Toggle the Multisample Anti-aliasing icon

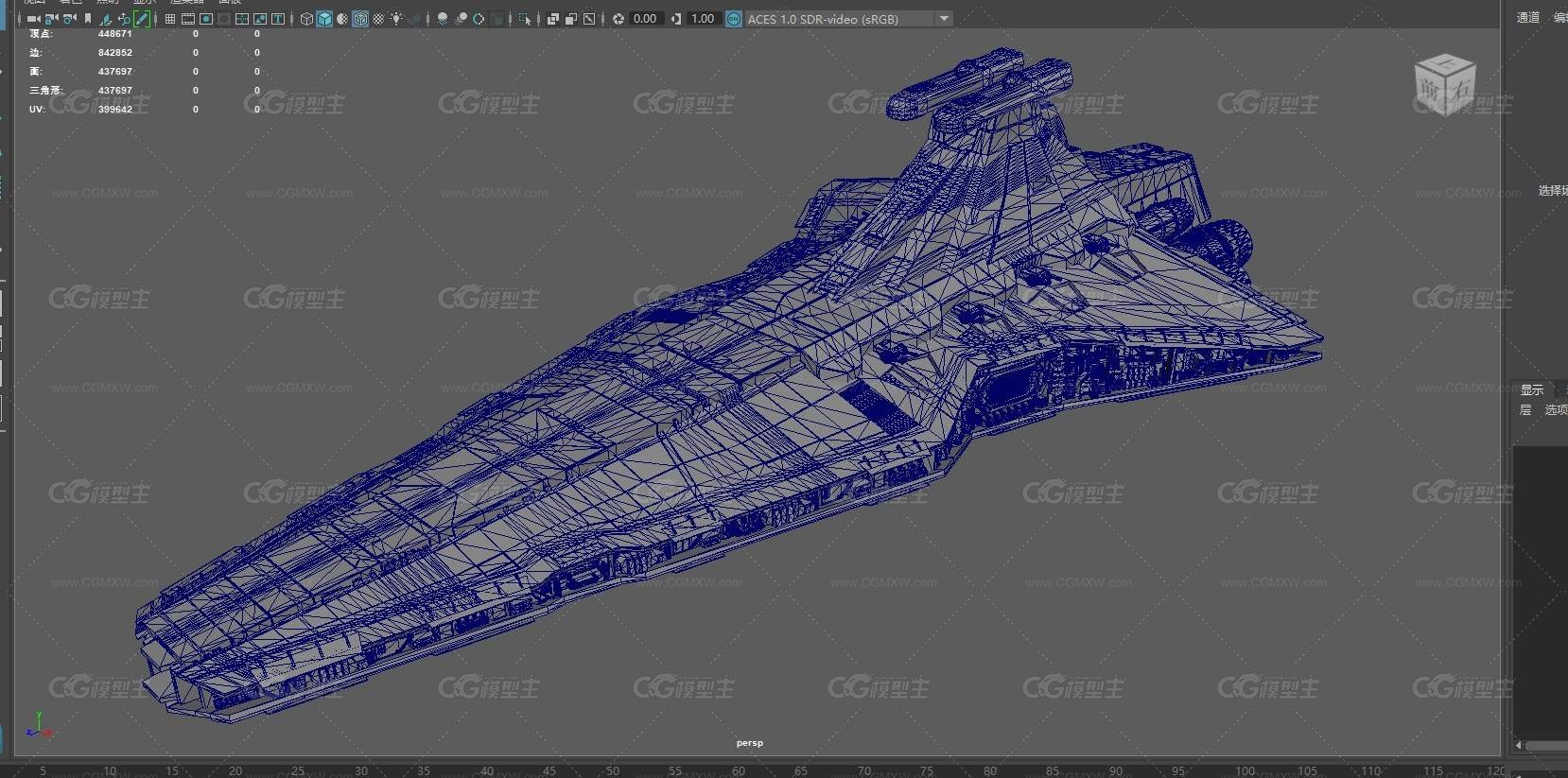pos(479,19)
